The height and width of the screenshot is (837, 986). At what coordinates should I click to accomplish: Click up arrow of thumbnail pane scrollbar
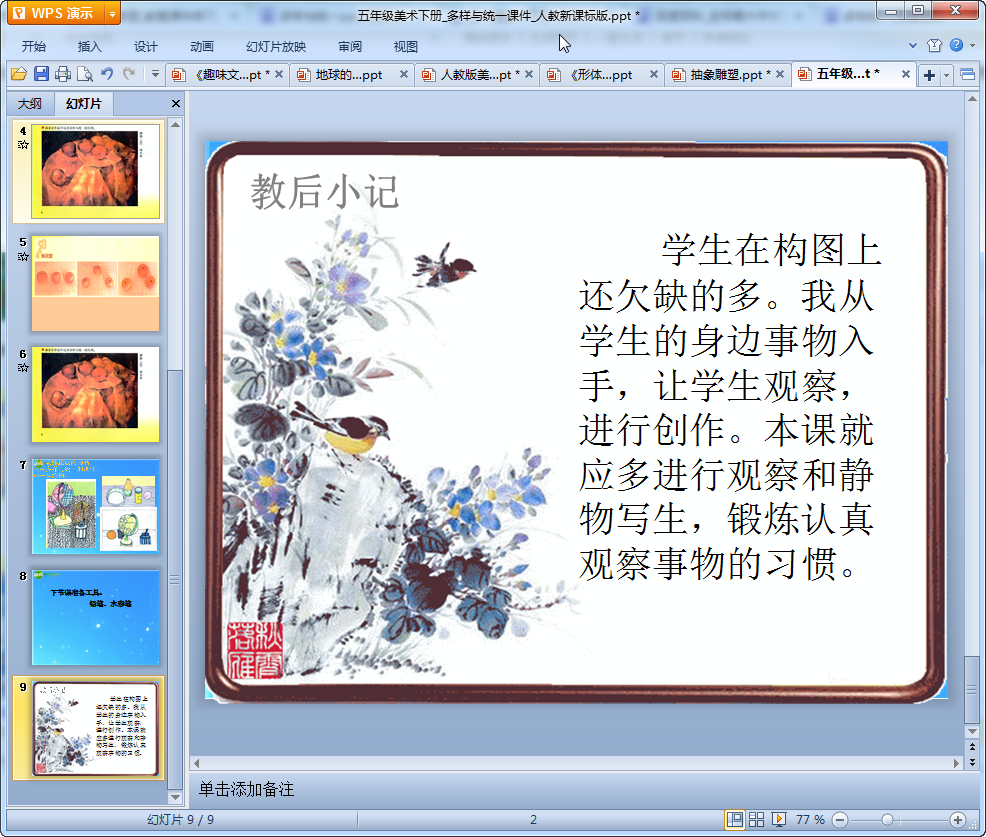pos(175,125)
